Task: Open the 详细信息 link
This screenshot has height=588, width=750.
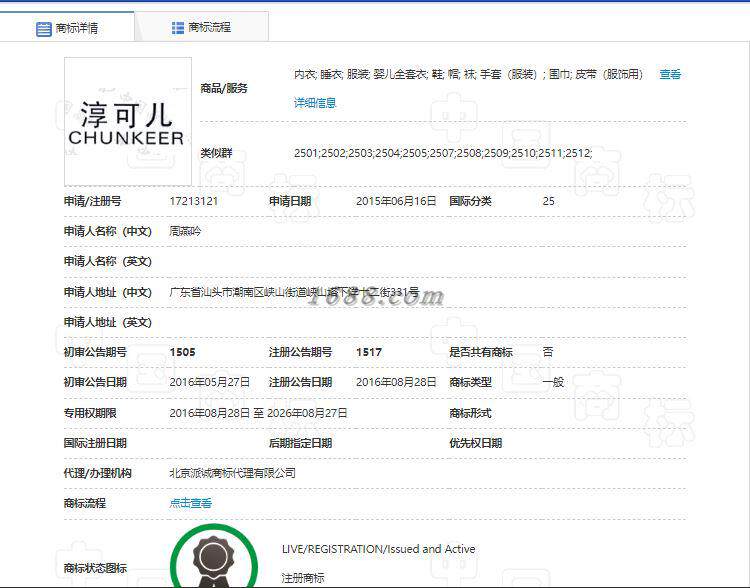Action: pos(315,103)
